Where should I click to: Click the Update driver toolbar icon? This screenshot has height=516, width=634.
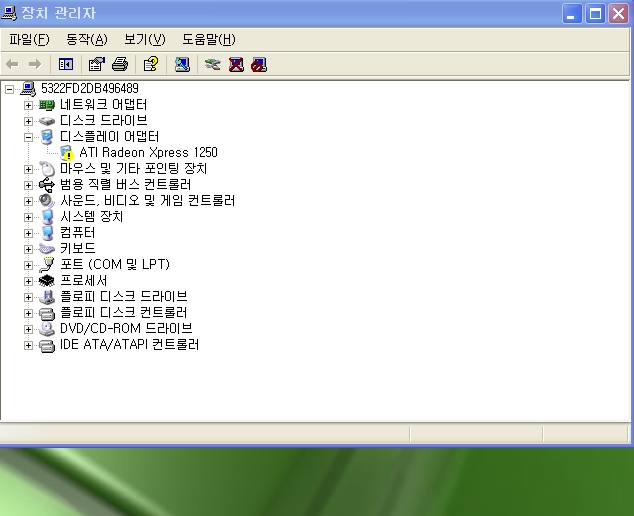(x=213, y=64)
